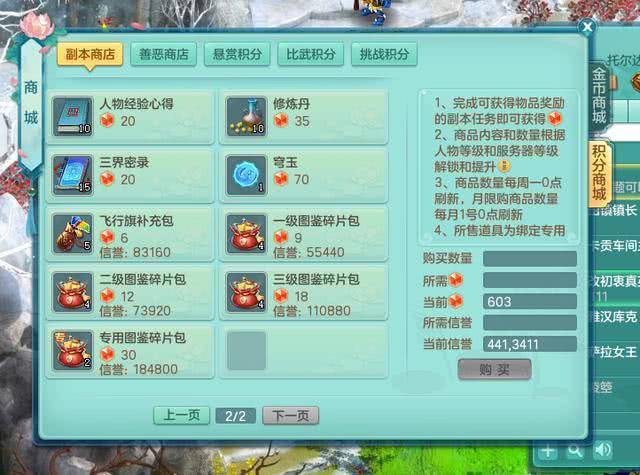
Task: Click the magnifier search icon at the bottom right
Action: [576, 451]
